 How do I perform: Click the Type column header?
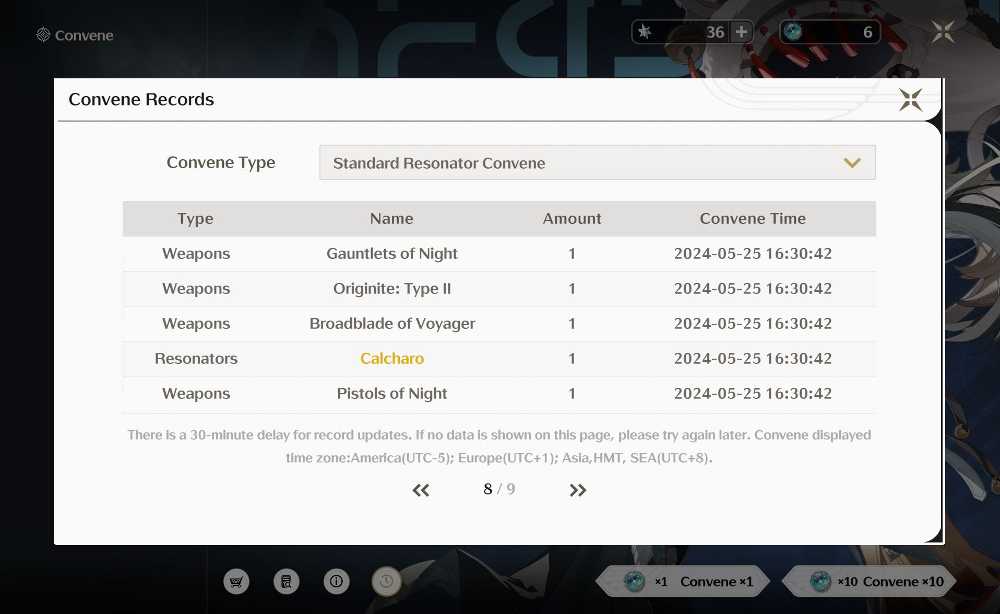[195, 219]
